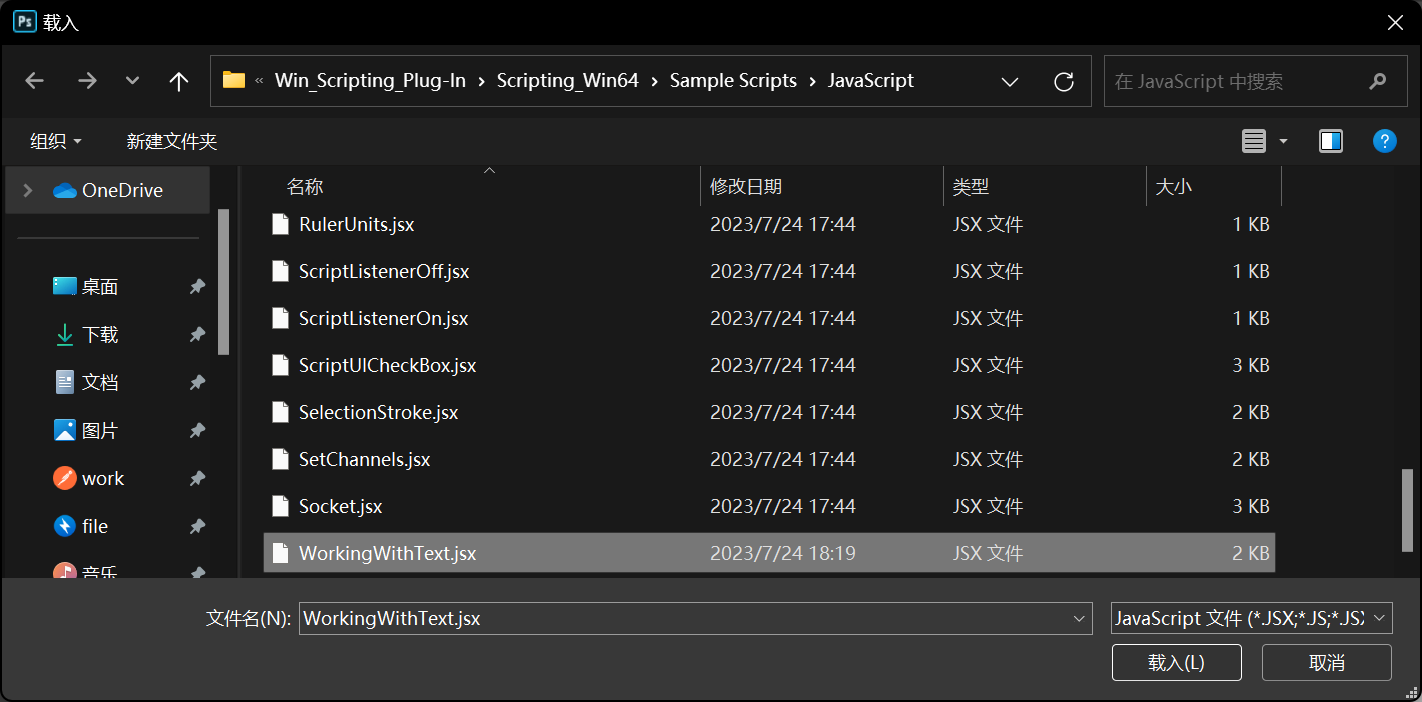Open the file type filter dropdown

(1252, 619)
